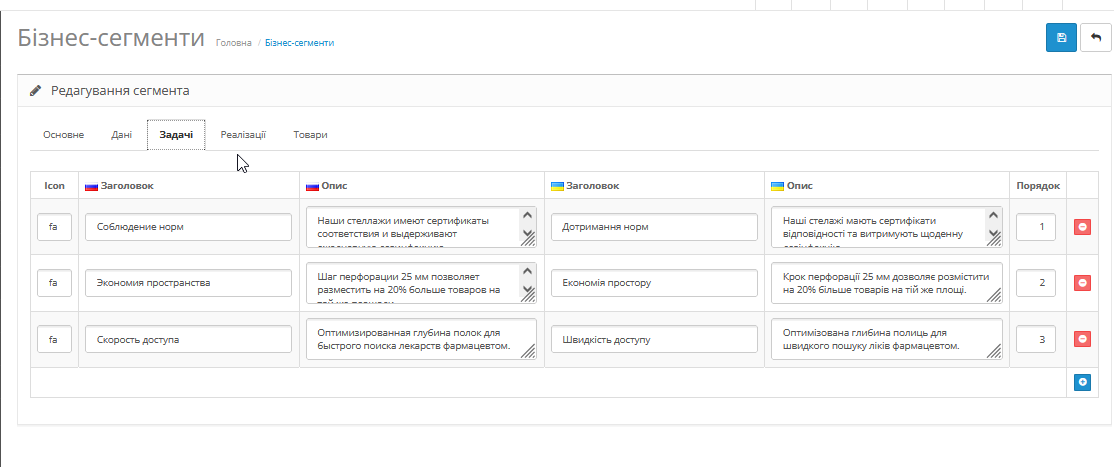Click the Бізнес-сегменти breadcrumb link
The image size is (1114, 467).
(x=299, y=43)
